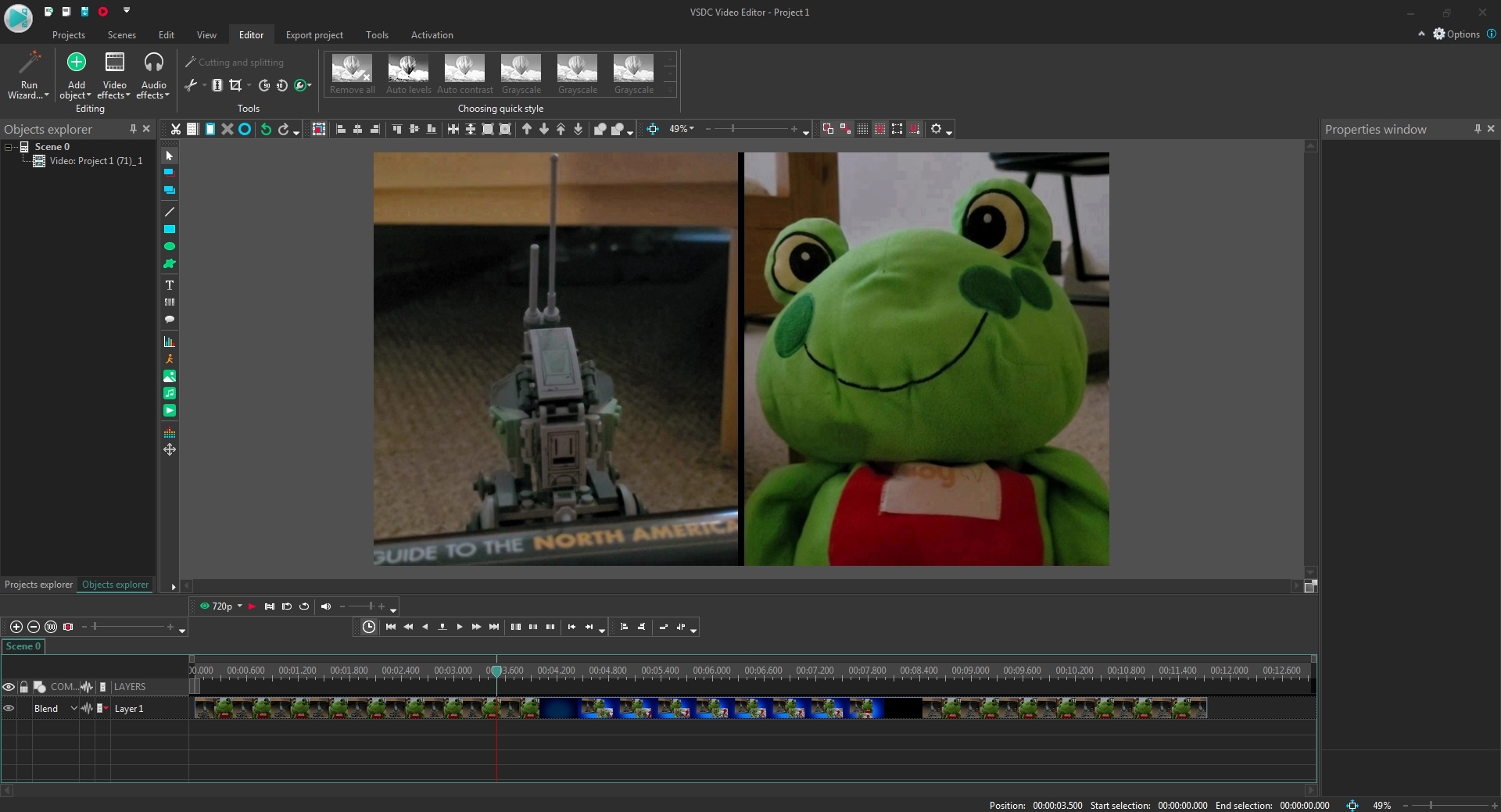Viewport: 1501px width, 812px height.
Task: Pick the Line drawing tool
Action: point(169,211)
